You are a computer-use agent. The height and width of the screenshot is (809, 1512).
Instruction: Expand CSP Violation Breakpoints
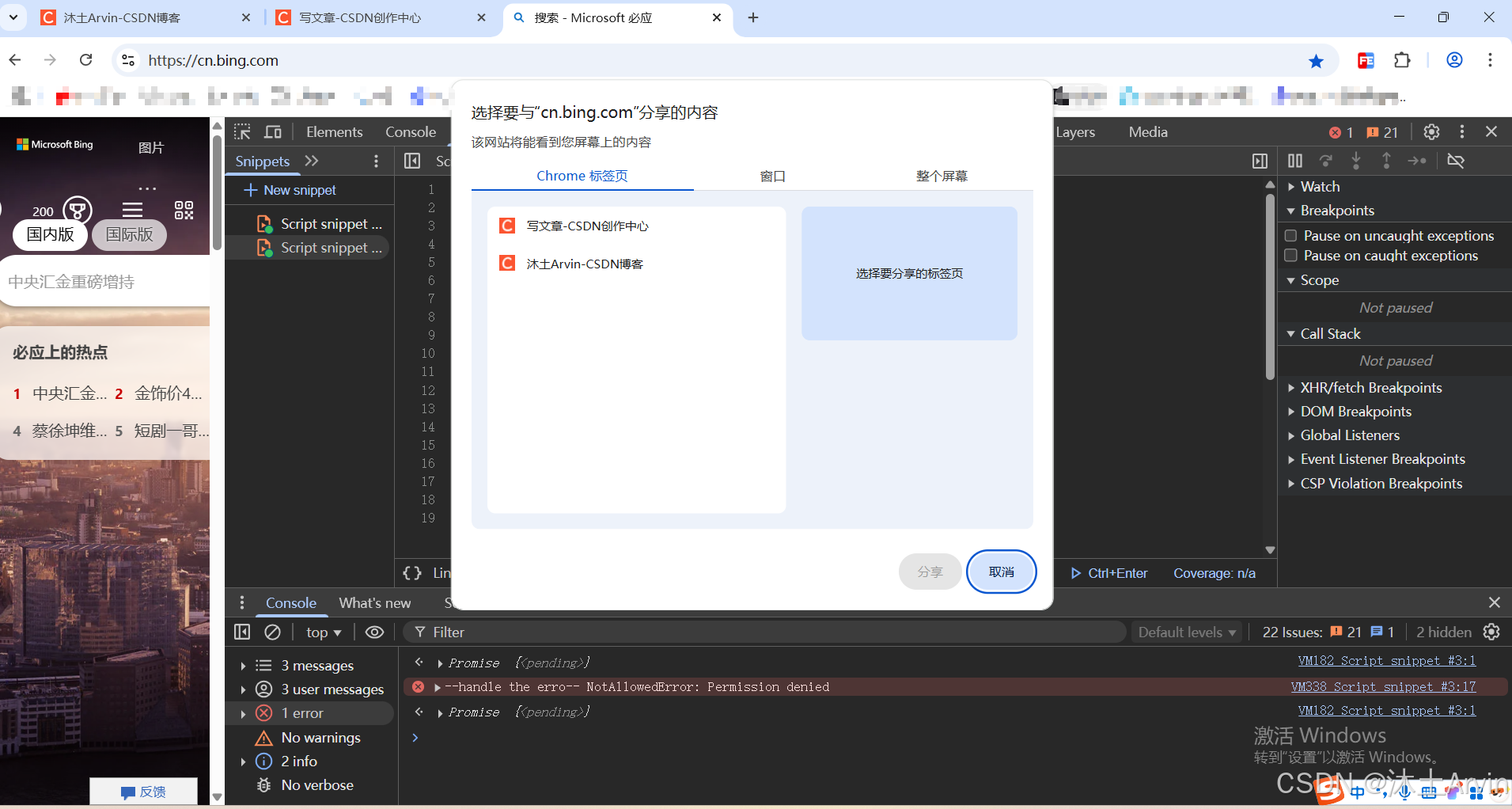click(x=1375, y=483)
